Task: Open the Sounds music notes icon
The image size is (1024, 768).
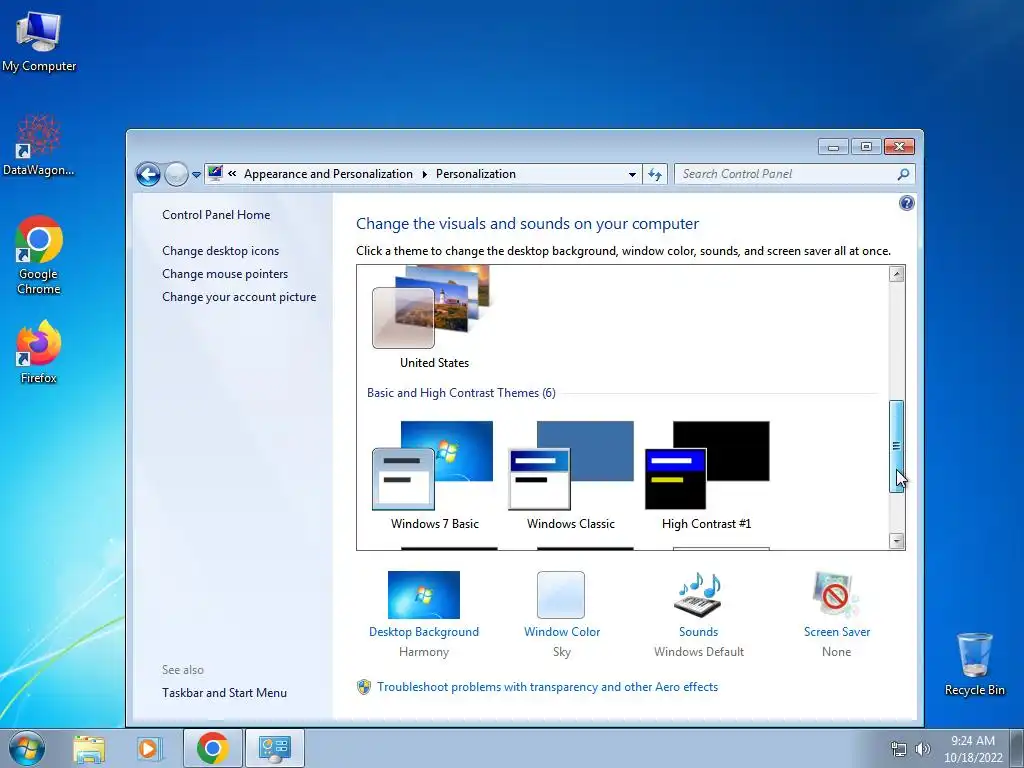Action: pyautogui.click(x=698, y=595)
